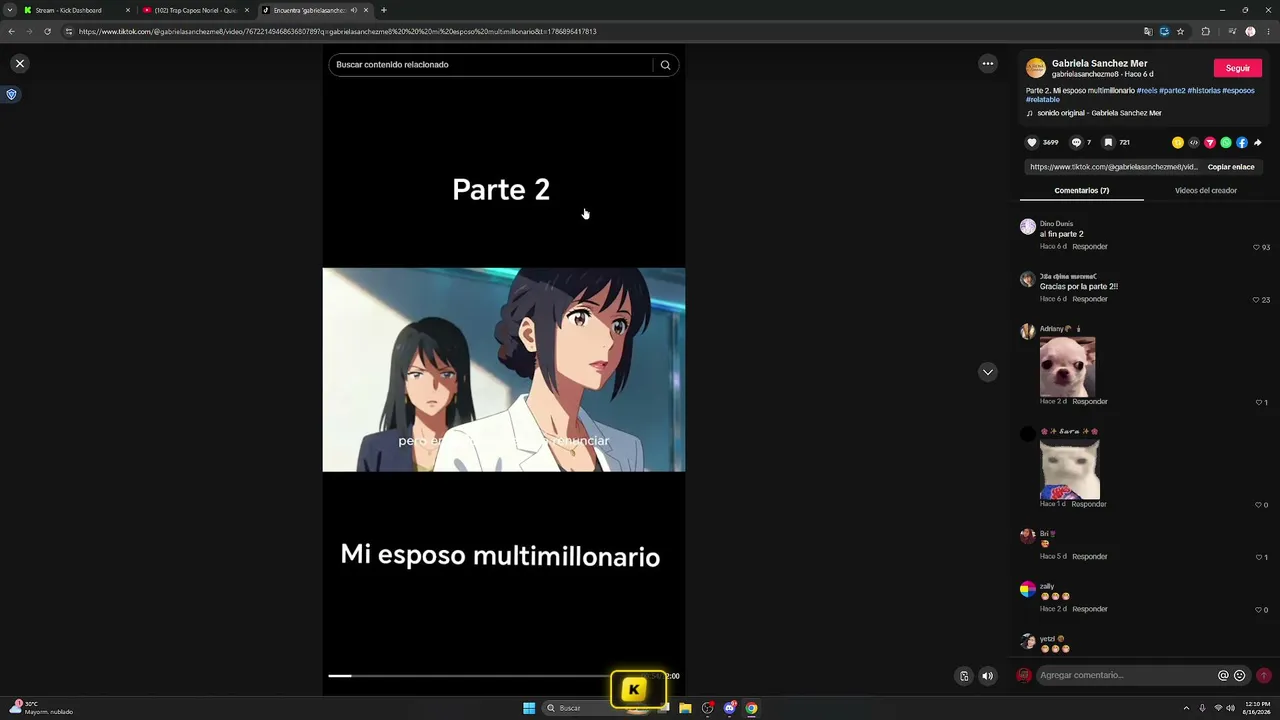Share the video to WhatsApp
This screenshot has width=1280, height=720.
pos(1226,143)
